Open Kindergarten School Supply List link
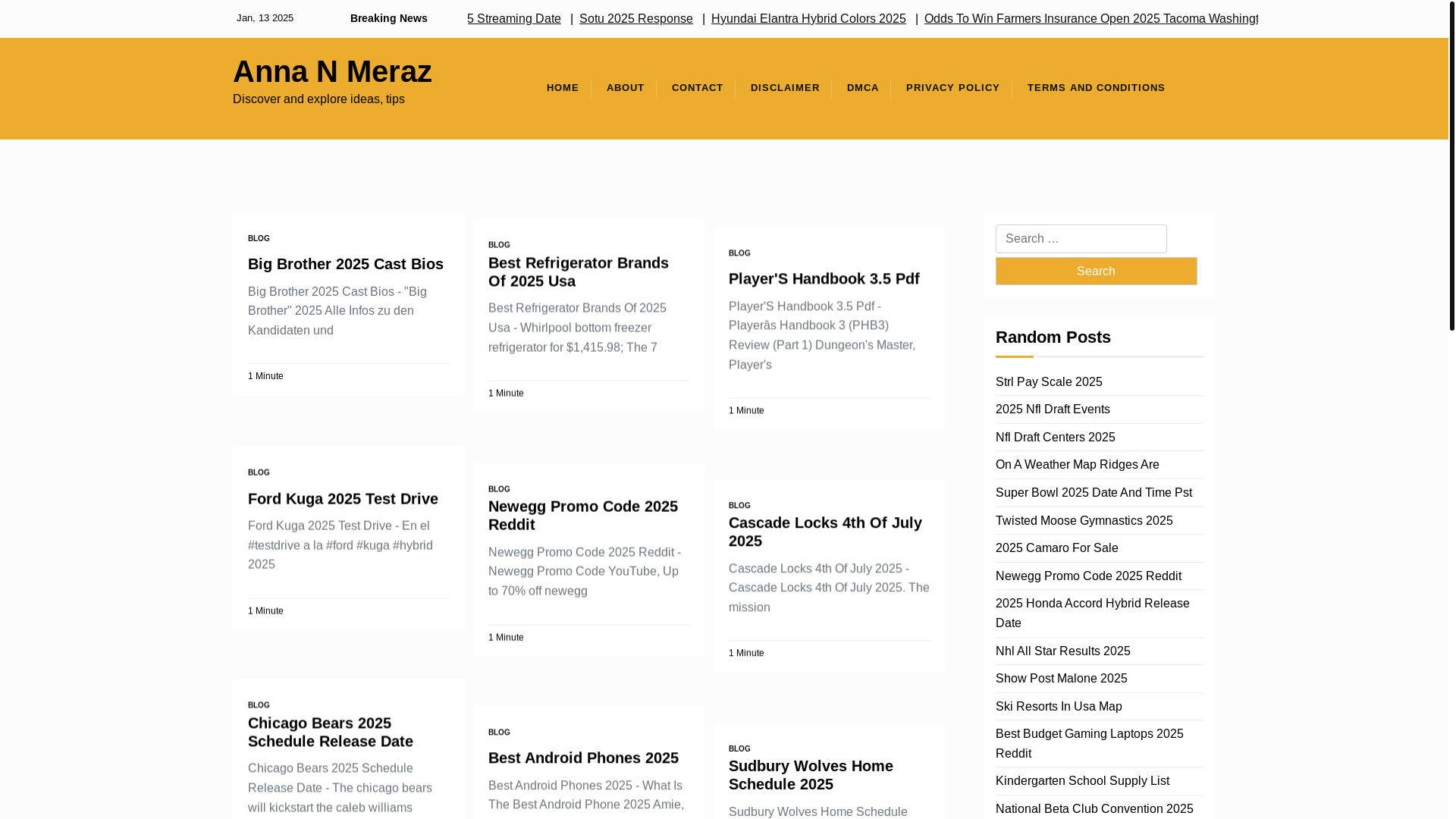This screenshot has width=1456, height=819. 1082,780
